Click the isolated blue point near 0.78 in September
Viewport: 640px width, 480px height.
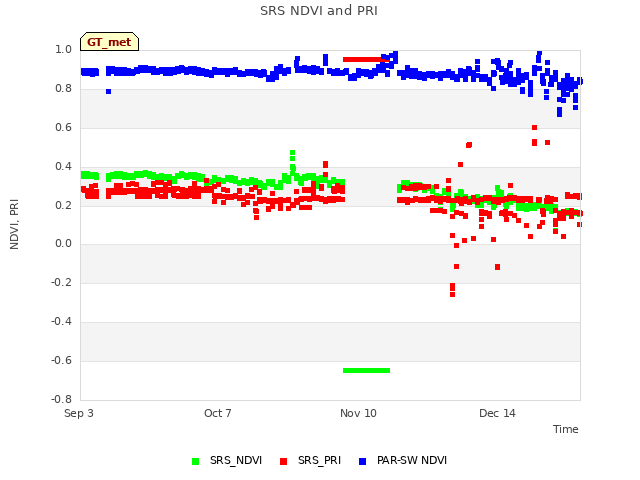pyautogui.click(x=108, y=91)
